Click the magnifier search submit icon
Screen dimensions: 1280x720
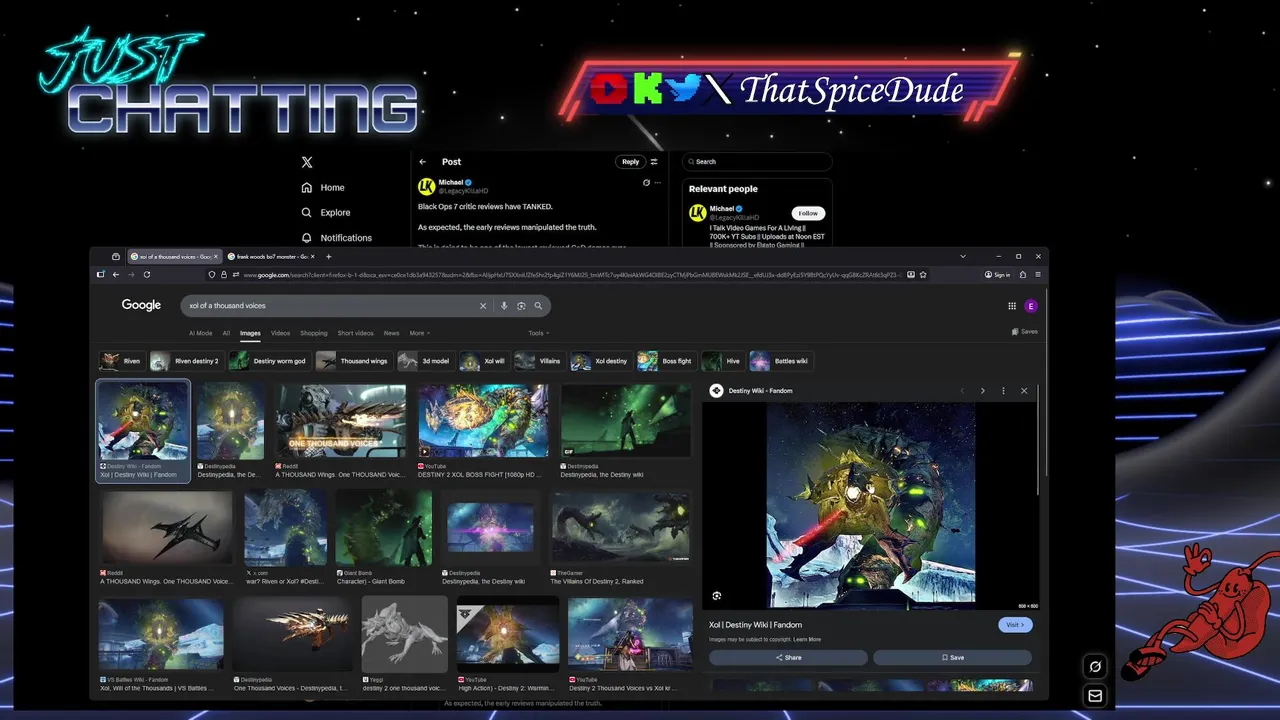coord(538,306)
